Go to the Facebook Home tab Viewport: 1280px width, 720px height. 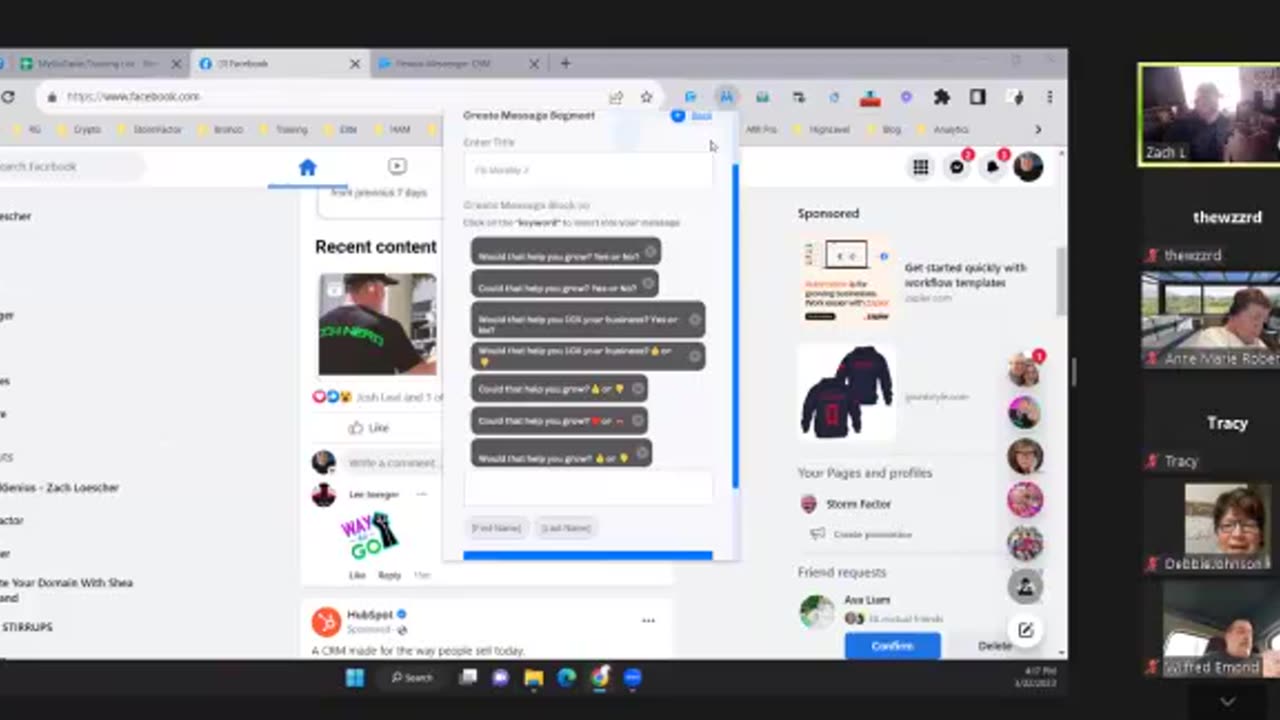click(307, 167)
